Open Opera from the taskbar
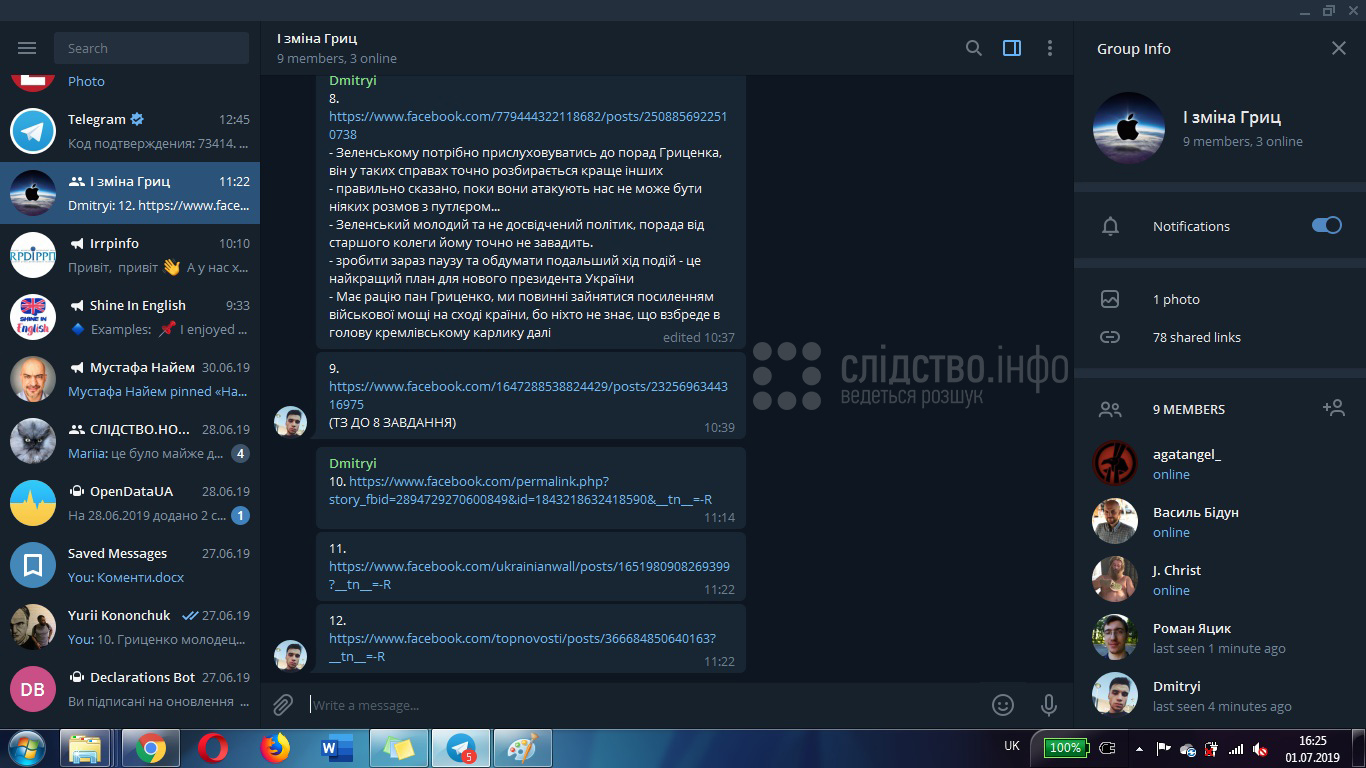The width and height of the screenshot is (1366, 768). [212, 748]
